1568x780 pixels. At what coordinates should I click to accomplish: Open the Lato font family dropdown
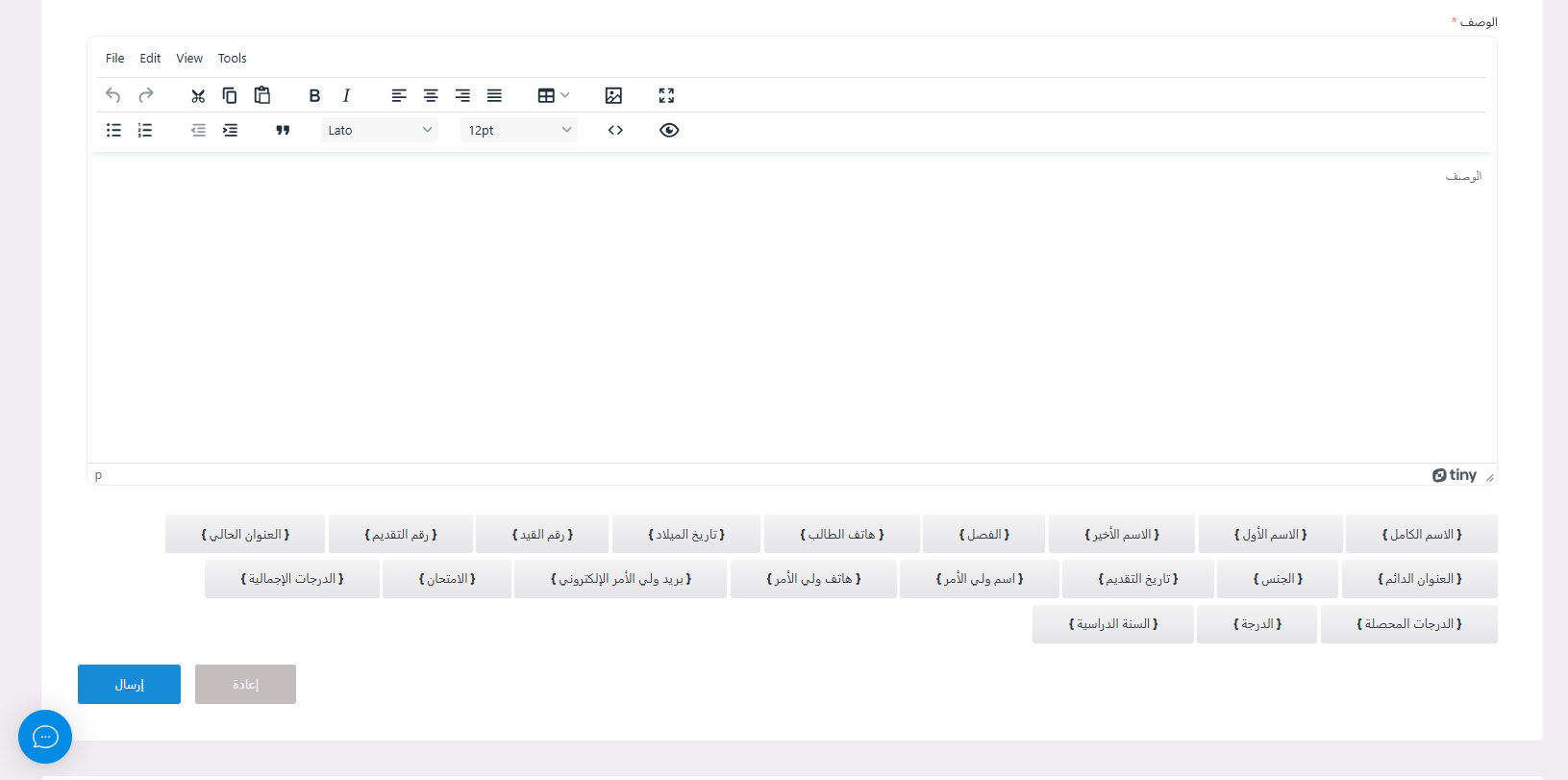pos(380,130)
